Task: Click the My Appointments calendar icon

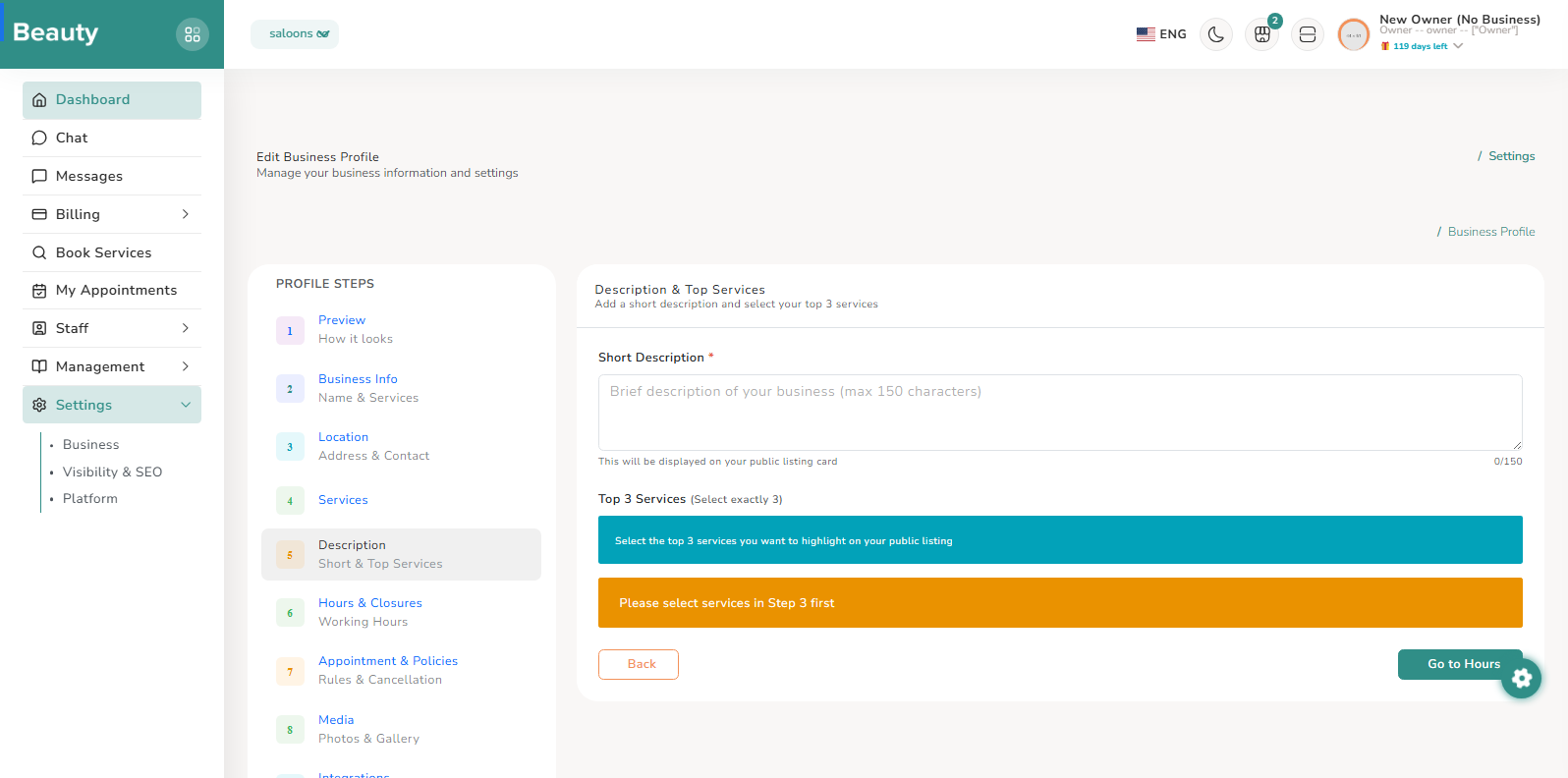Action: (x=39, y=291)
